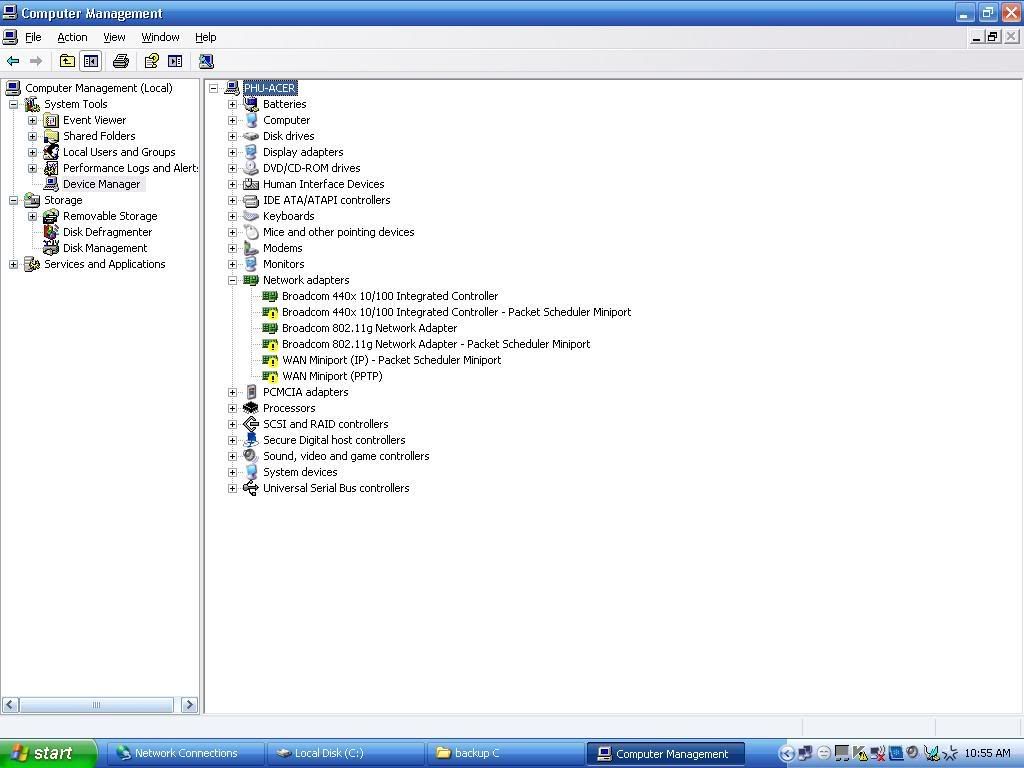Expand the Event Viewer node
The image size is (1024, 768).
pos(32,120)
